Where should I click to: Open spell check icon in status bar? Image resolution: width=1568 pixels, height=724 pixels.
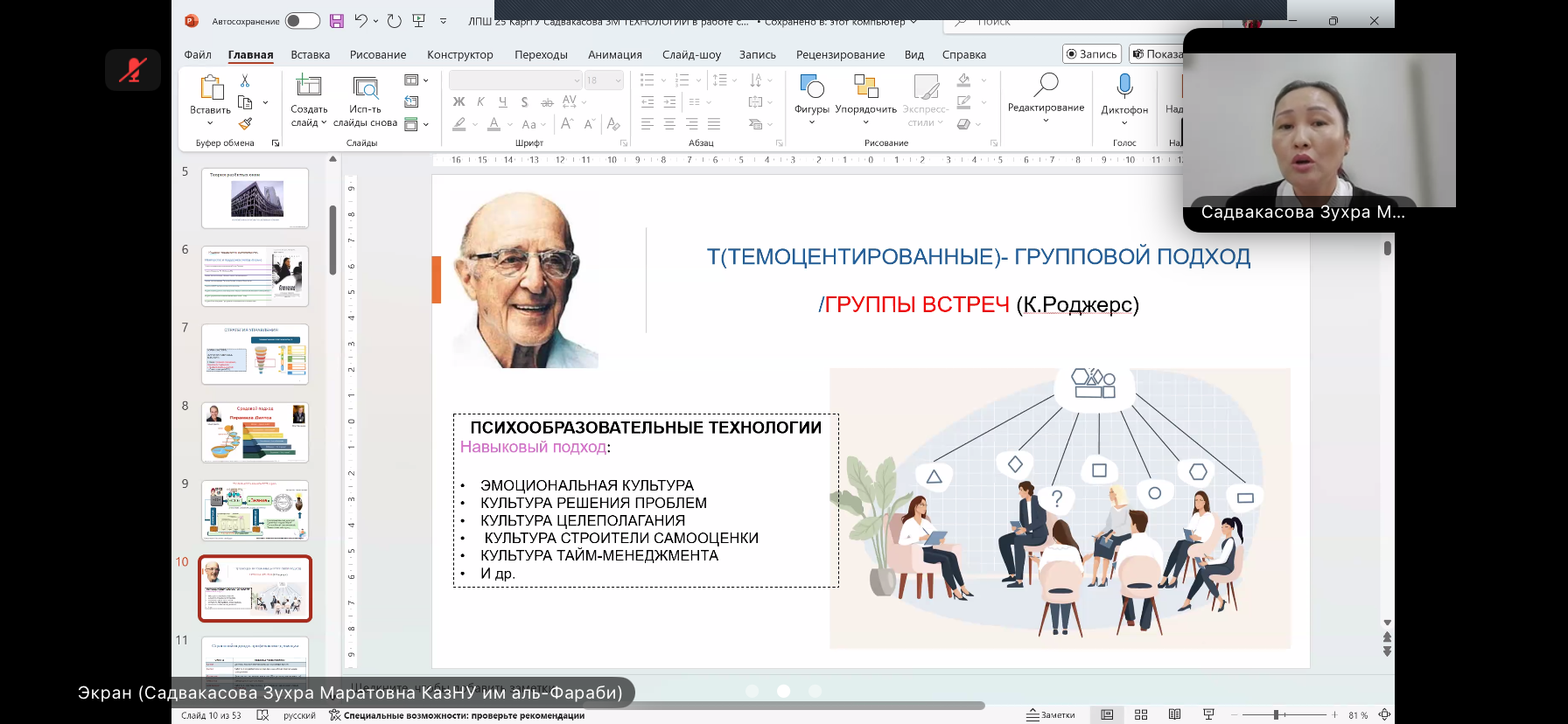pyautogui.click(x=262, y=714)
